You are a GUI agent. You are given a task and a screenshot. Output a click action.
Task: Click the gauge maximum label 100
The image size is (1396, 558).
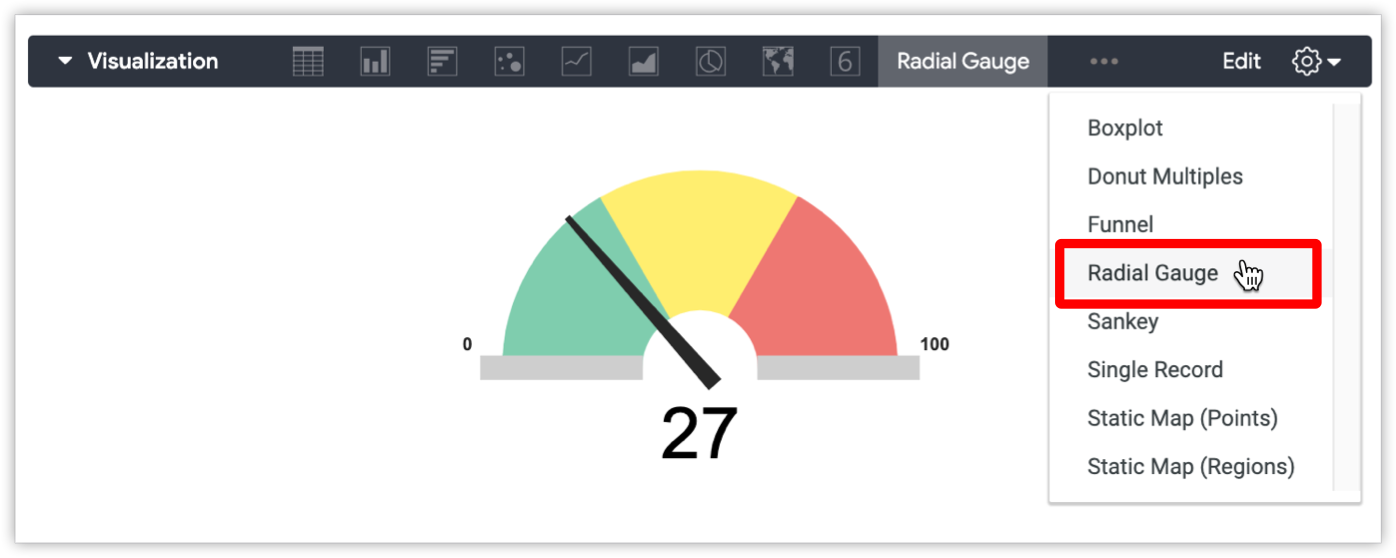934,344
